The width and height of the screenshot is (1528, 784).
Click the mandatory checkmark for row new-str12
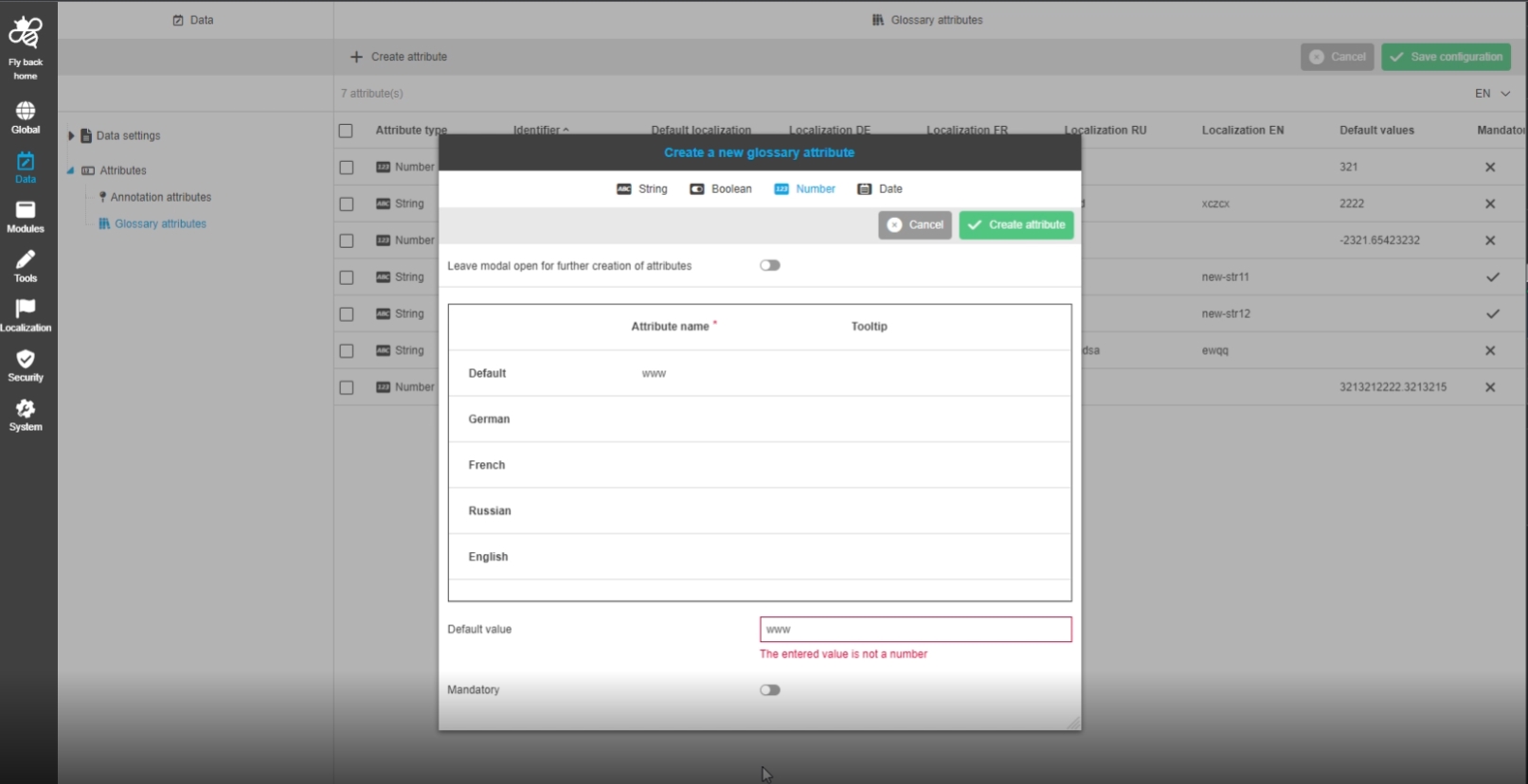(1493, 313)
